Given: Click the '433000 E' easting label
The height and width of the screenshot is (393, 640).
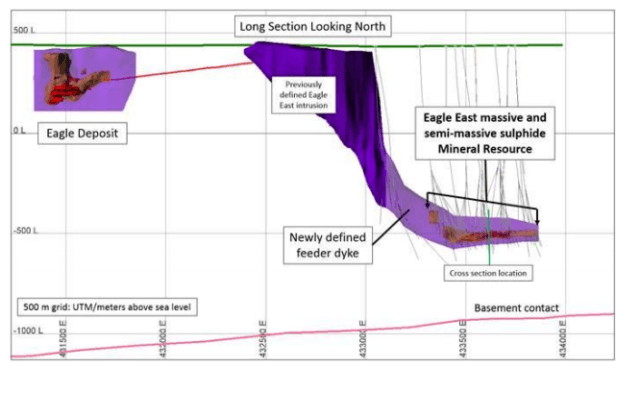Looking at the screenshot, I should coord(362,340).
